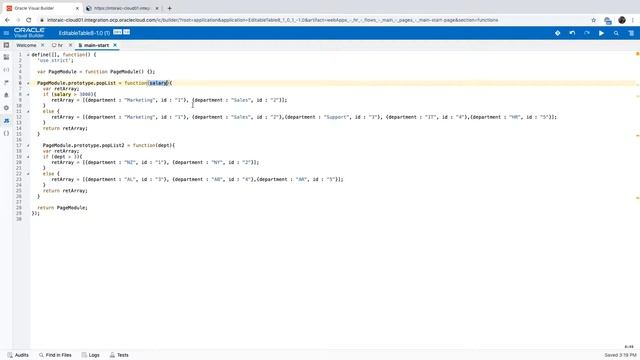Click 'var PageModule' on line 4
Image resolution: width=640 pixels, height=360 pixels.
coord(57,72)
